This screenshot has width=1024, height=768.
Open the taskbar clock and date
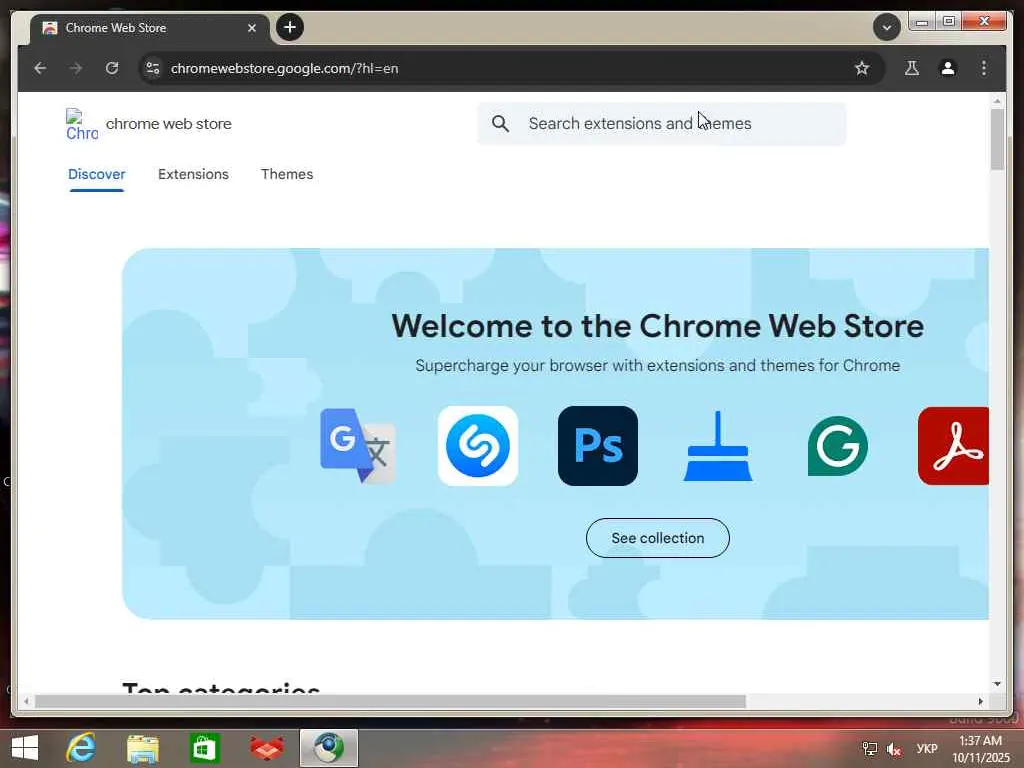click(x=980, y=749)
